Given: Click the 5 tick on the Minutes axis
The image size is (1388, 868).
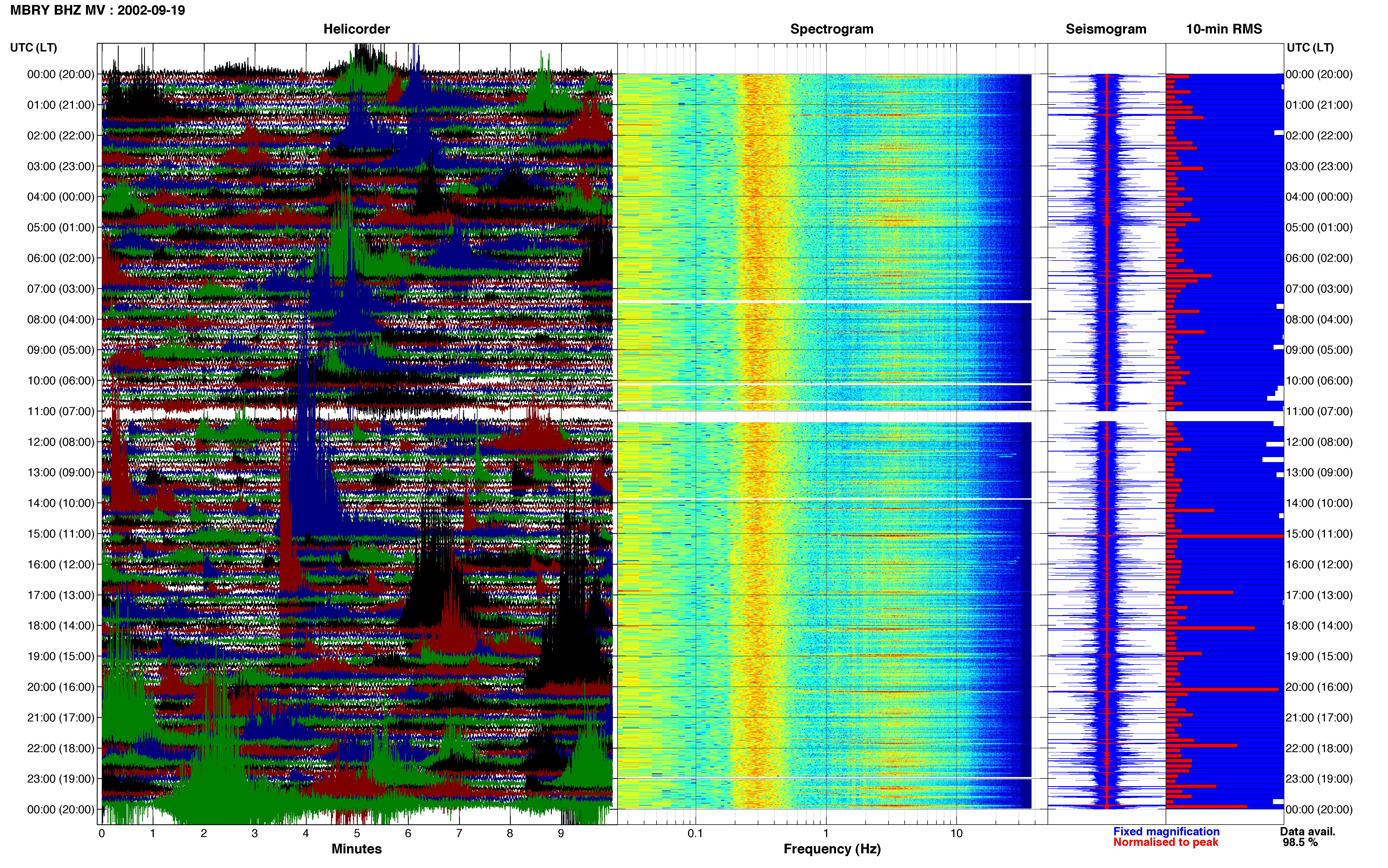Looking at the screenshot, I should (357, 833).
